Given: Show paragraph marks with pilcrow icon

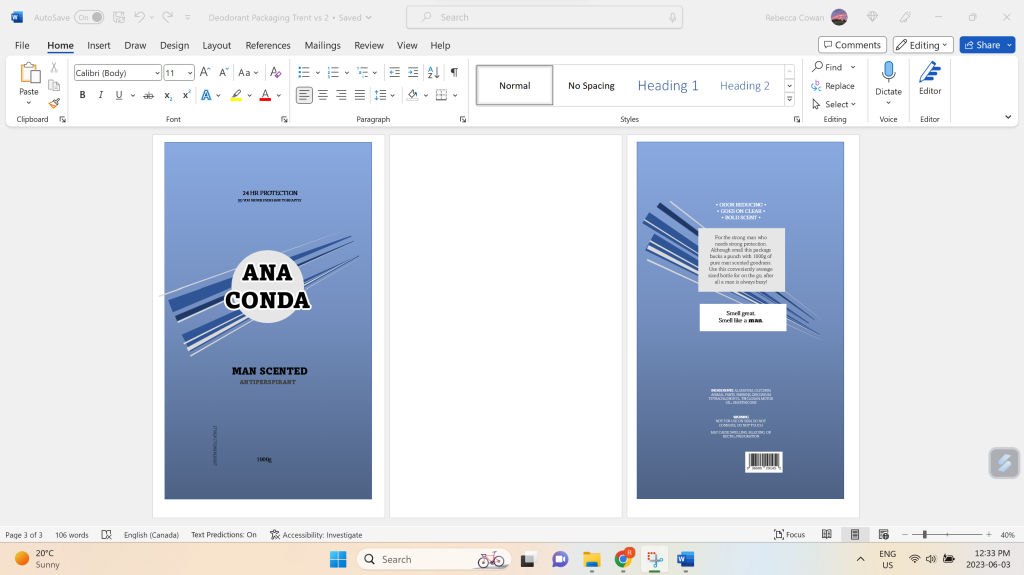Looking at the screenshot, I should 454,72.
